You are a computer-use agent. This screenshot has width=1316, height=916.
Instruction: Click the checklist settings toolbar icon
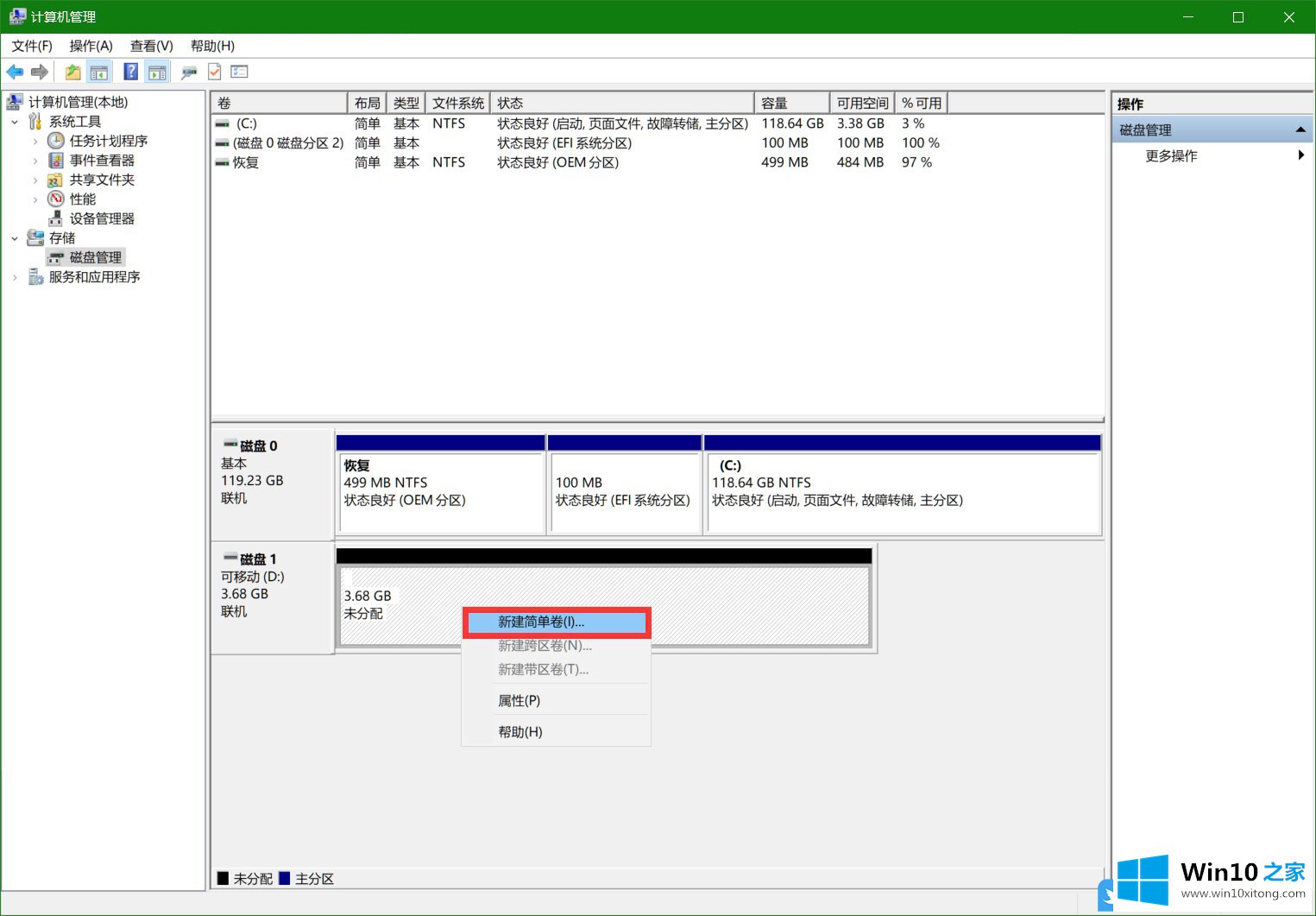click(x=239, y=73)
